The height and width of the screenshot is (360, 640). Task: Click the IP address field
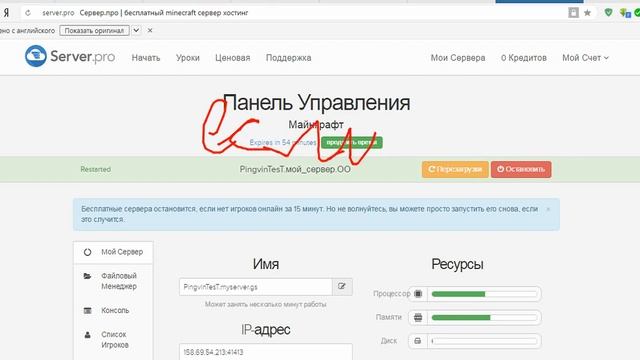[x=266, y=352]
